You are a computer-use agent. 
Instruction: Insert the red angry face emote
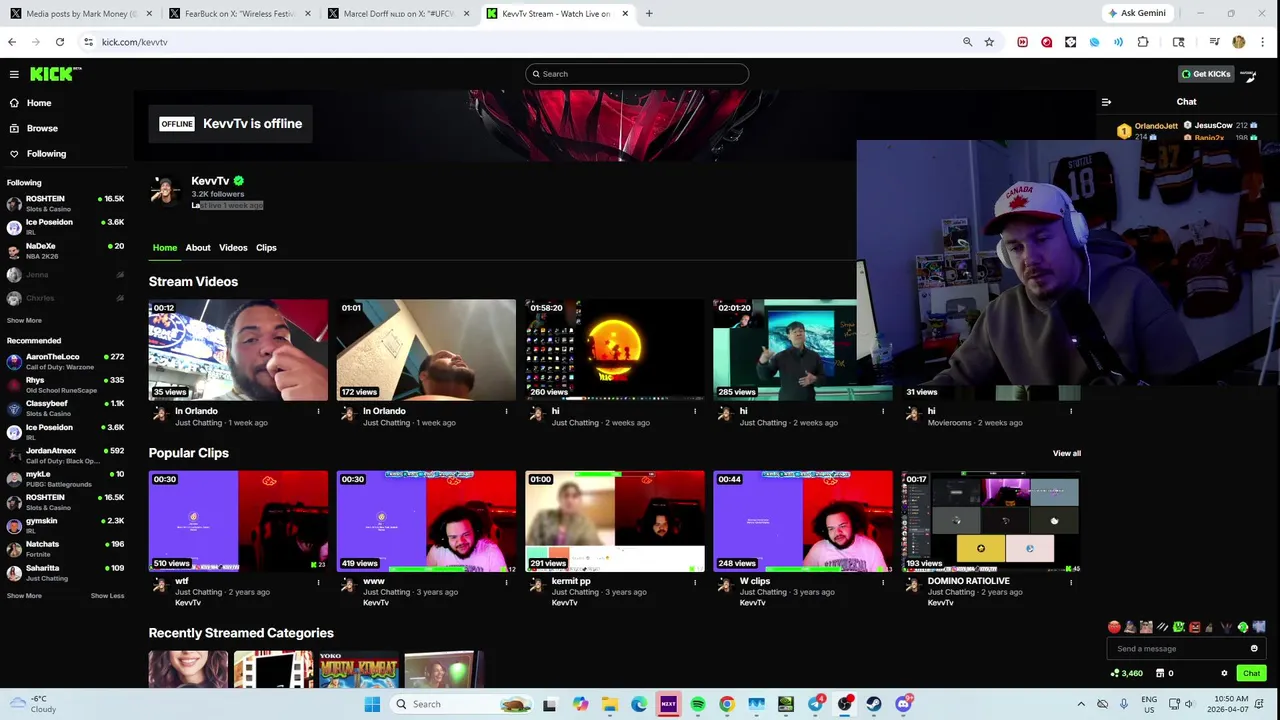point(1114,627)
